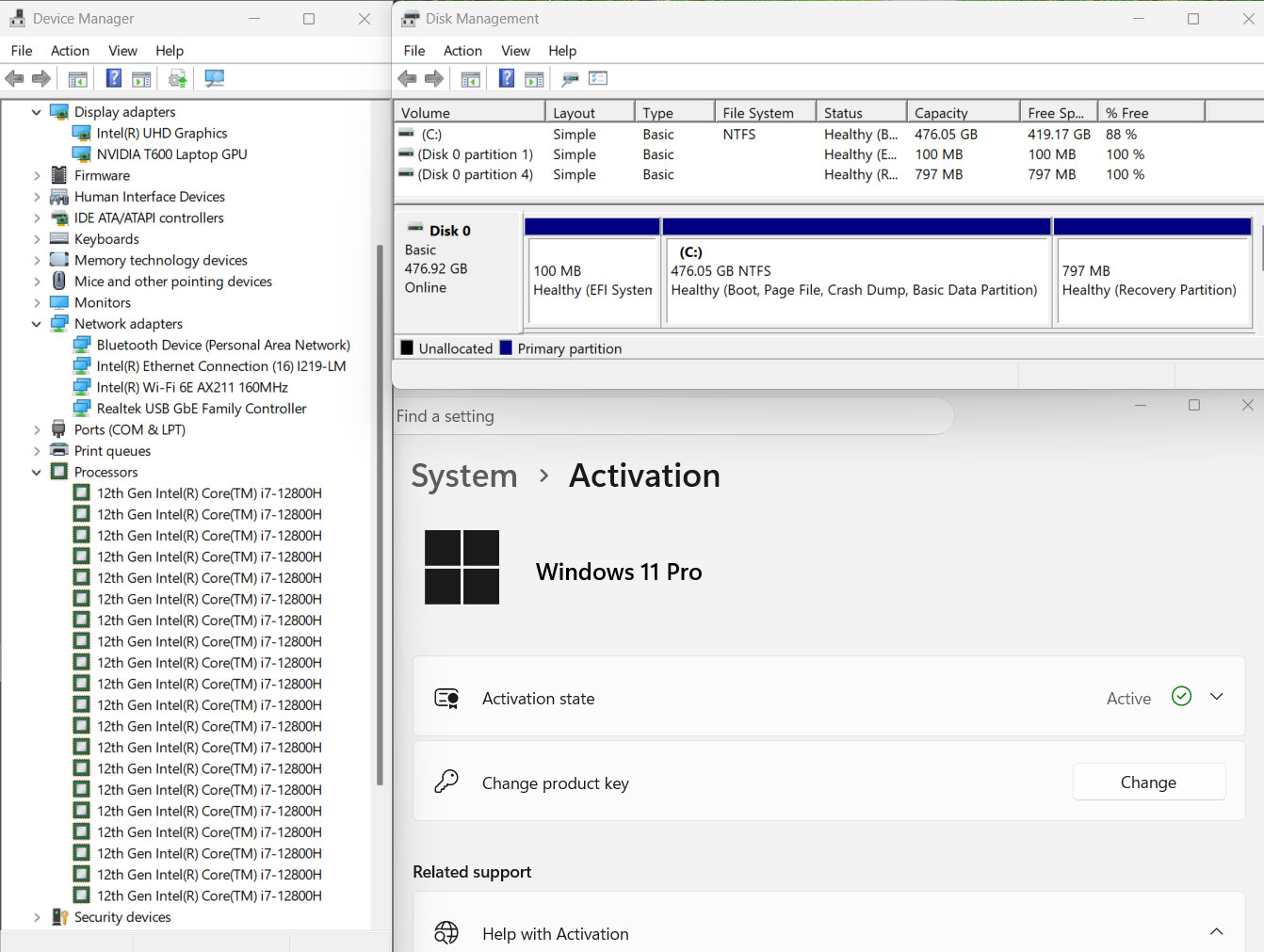This screenshot has height=952, width=1264.
Task: Expand the IDE ATA/ATAPI controllers node
Action: pos(37,218)
